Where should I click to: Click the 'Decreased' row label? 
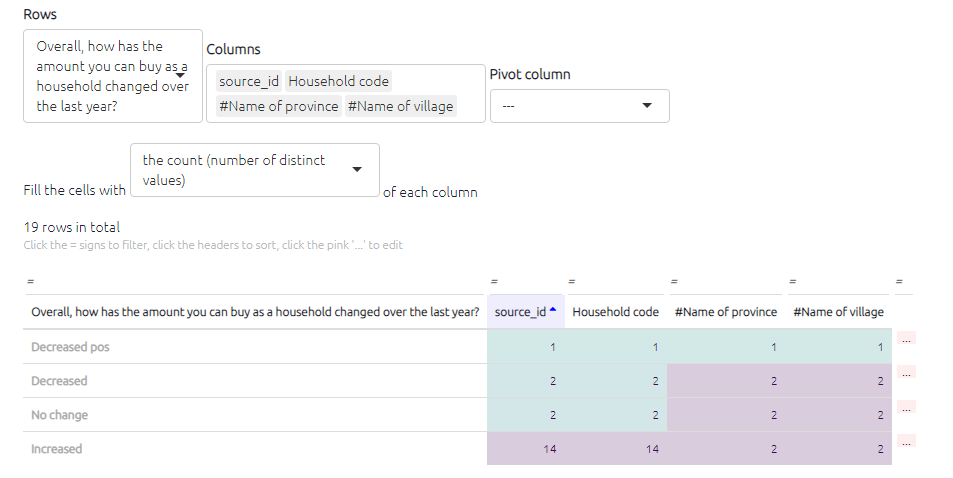[59, 381]
